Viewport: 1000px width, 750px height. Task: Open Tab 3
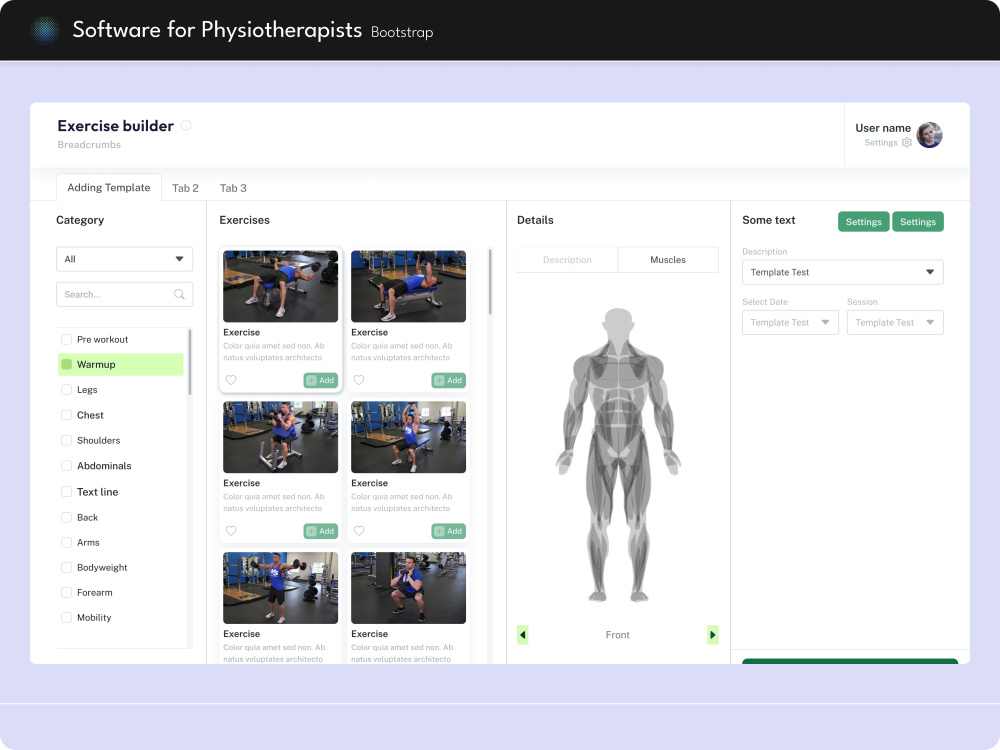pos(233,188)
